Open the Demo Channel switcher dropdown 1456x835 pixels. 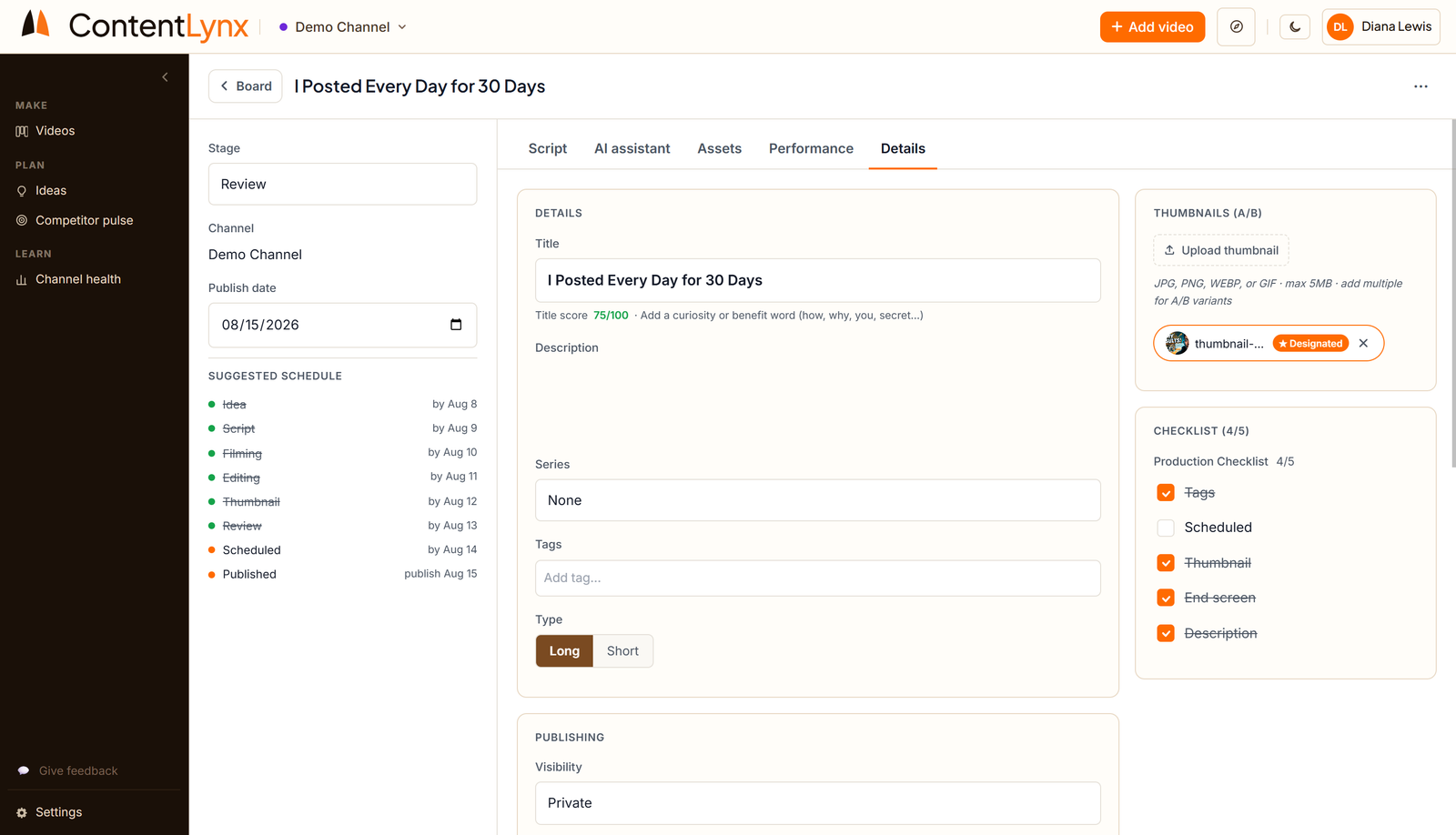tap(343, 27)
